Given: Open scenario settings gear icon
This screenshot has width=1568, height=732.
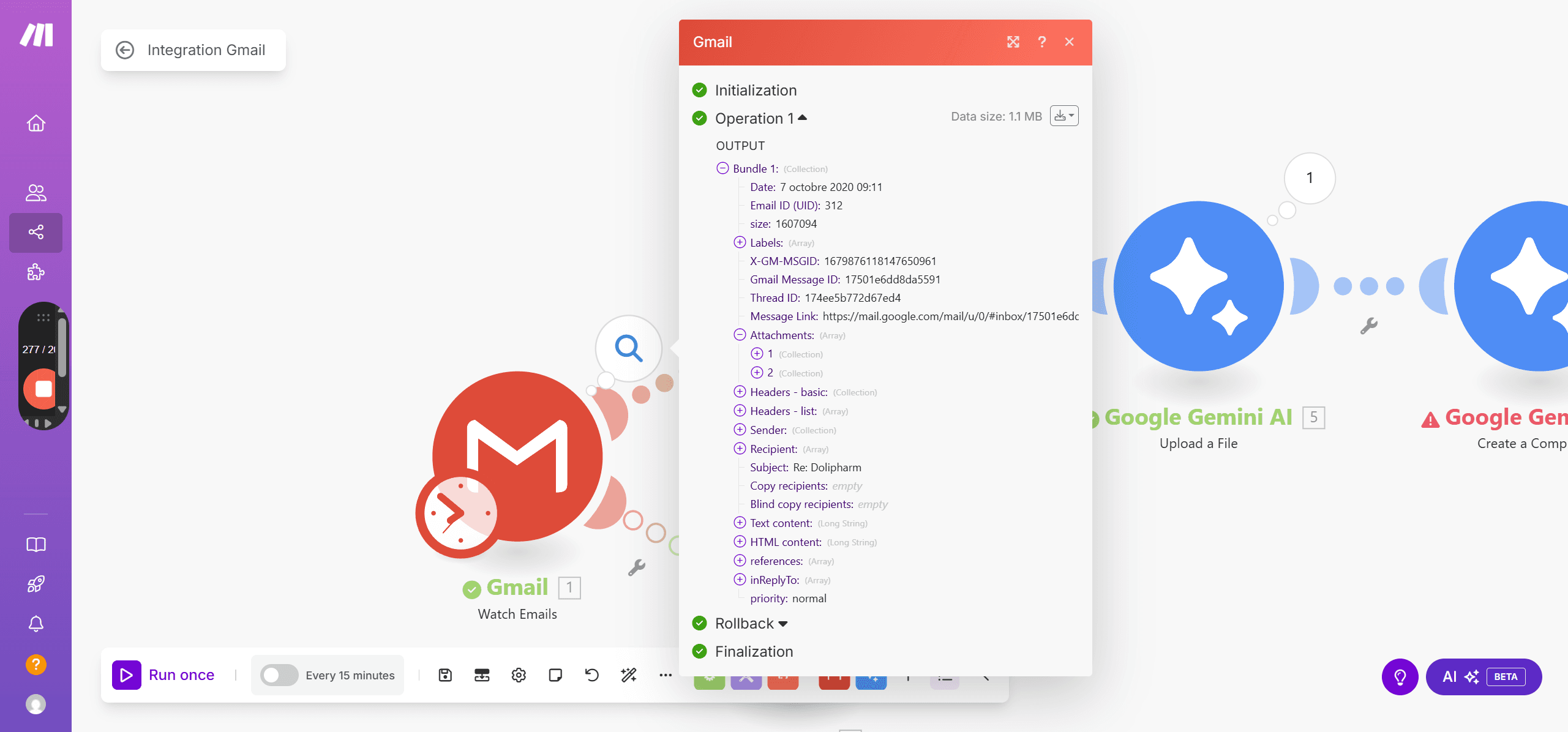Looking at the screenshot, I should tap(519, 675).
